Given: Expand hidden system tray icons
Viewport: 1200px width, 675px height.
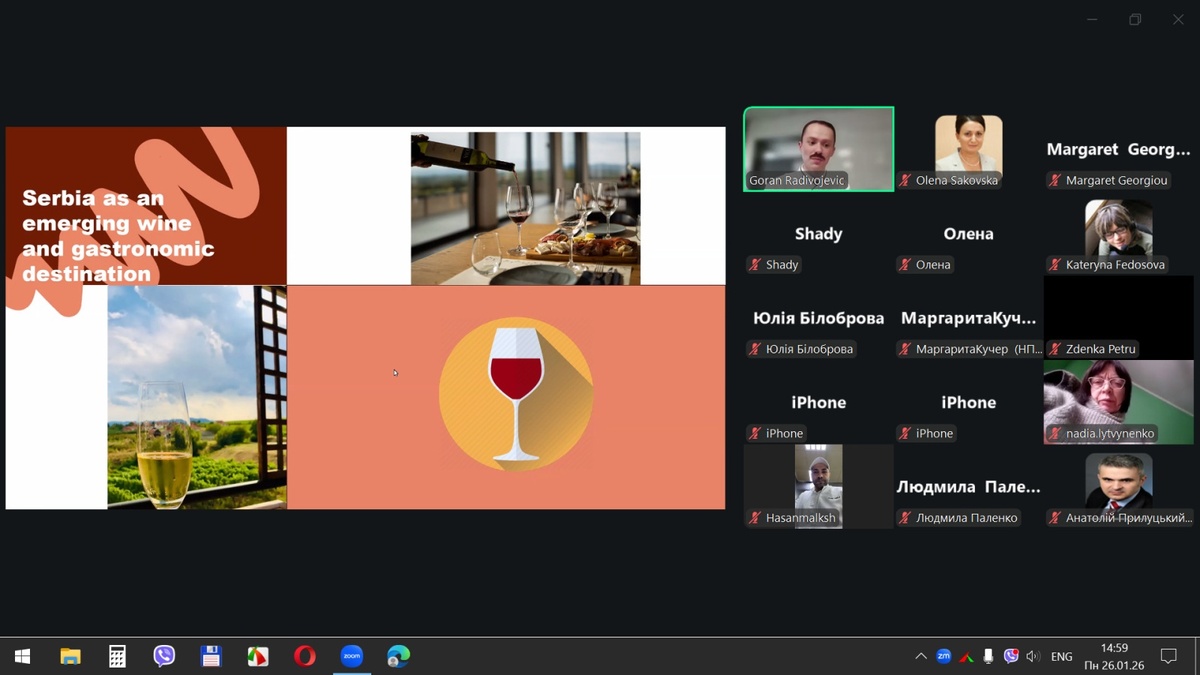Looking at the screenshot, I should coord(920,656).
